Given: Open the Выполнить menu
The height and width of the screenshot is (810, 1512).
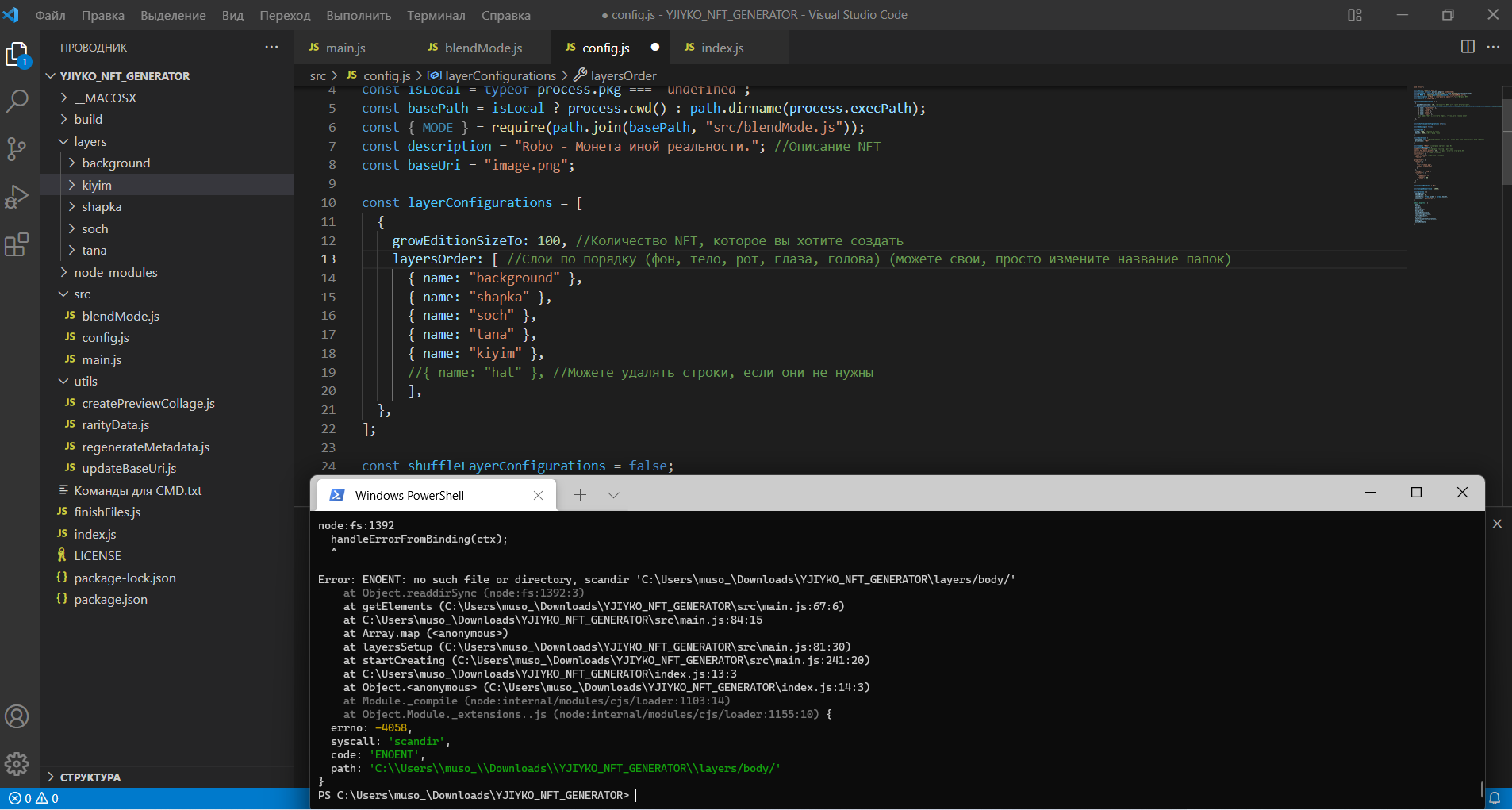Looking at the screenshot, I should (359, 15).
